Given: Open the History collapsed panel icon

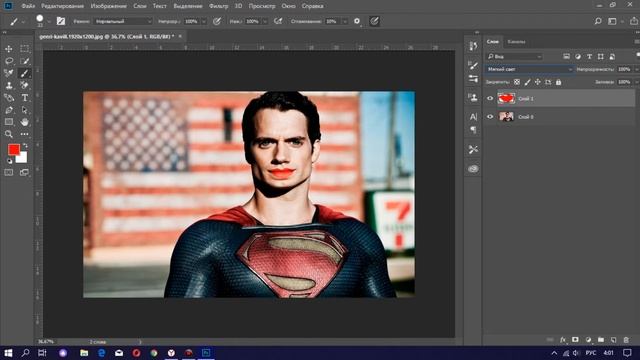Looking at the screenshot, I should pos(473,46).
